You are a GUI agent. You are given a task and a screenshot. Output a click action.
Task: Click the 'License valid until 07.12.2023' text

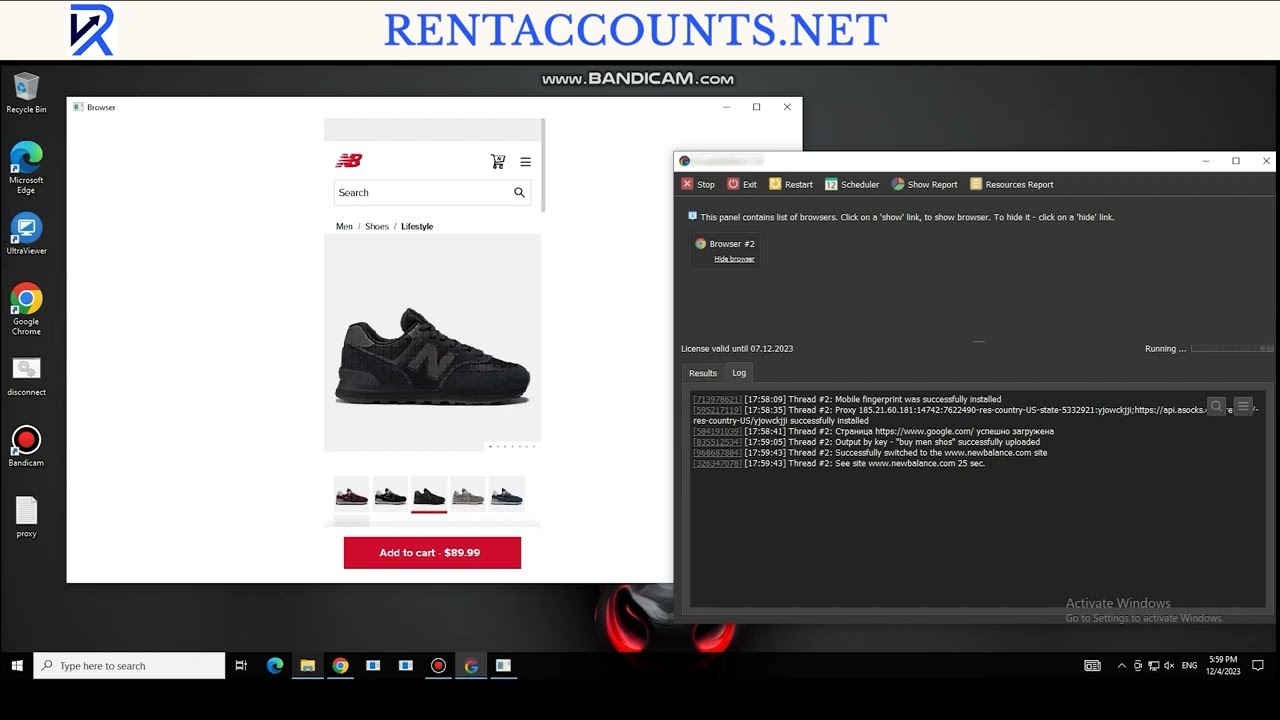click(x=737, y=348)
